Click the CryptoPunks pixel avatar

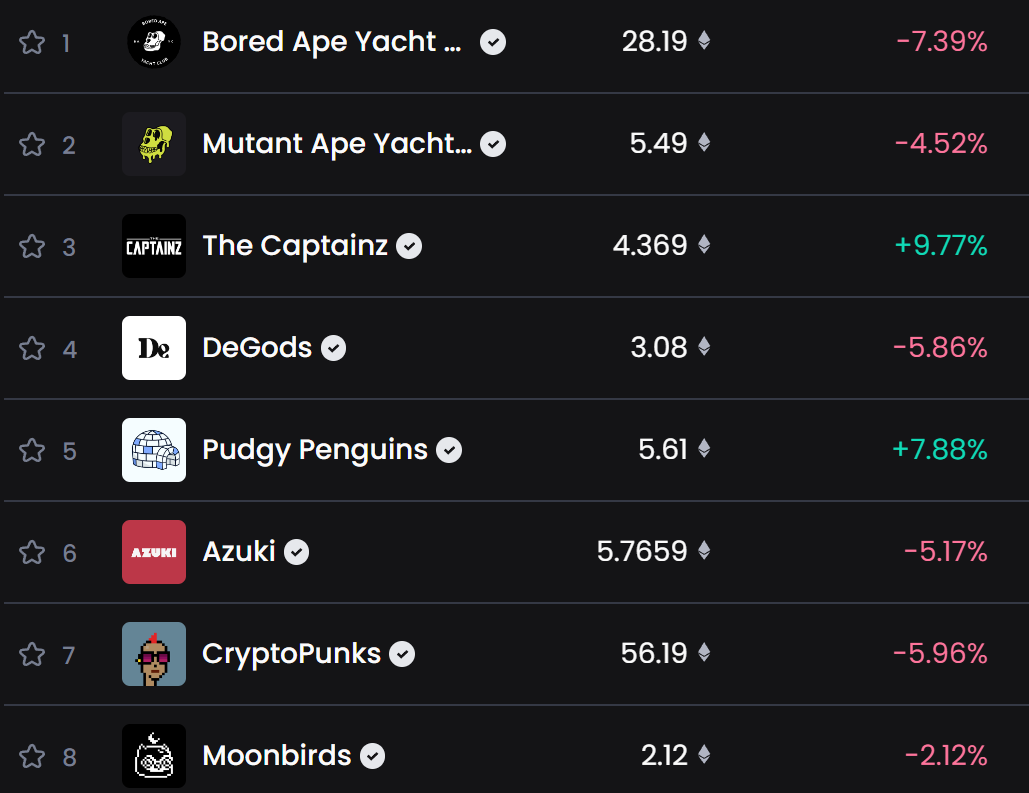click(x=154, y=654)
